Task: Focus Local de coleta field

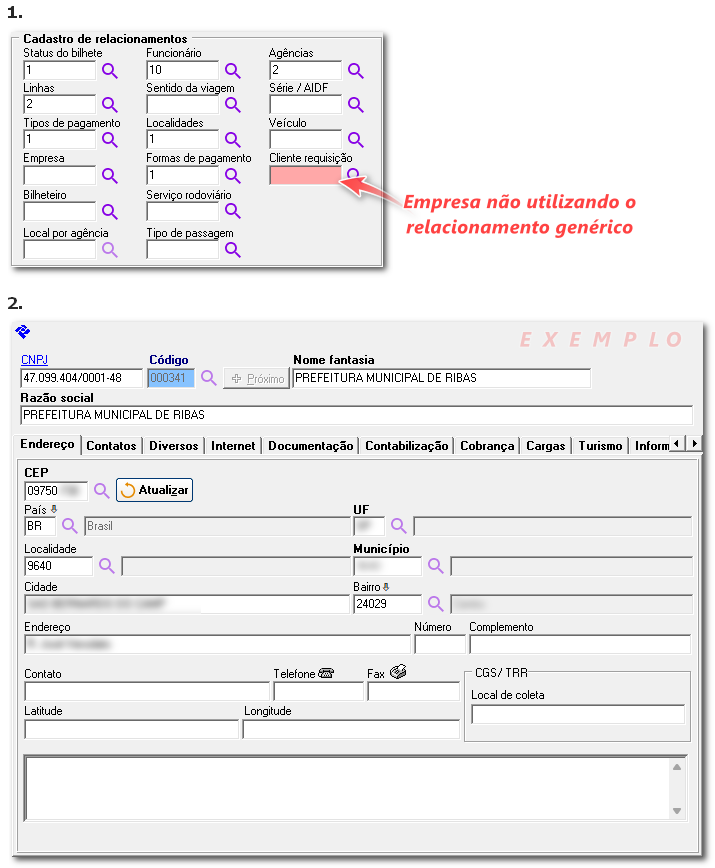Action: point(578,714)
